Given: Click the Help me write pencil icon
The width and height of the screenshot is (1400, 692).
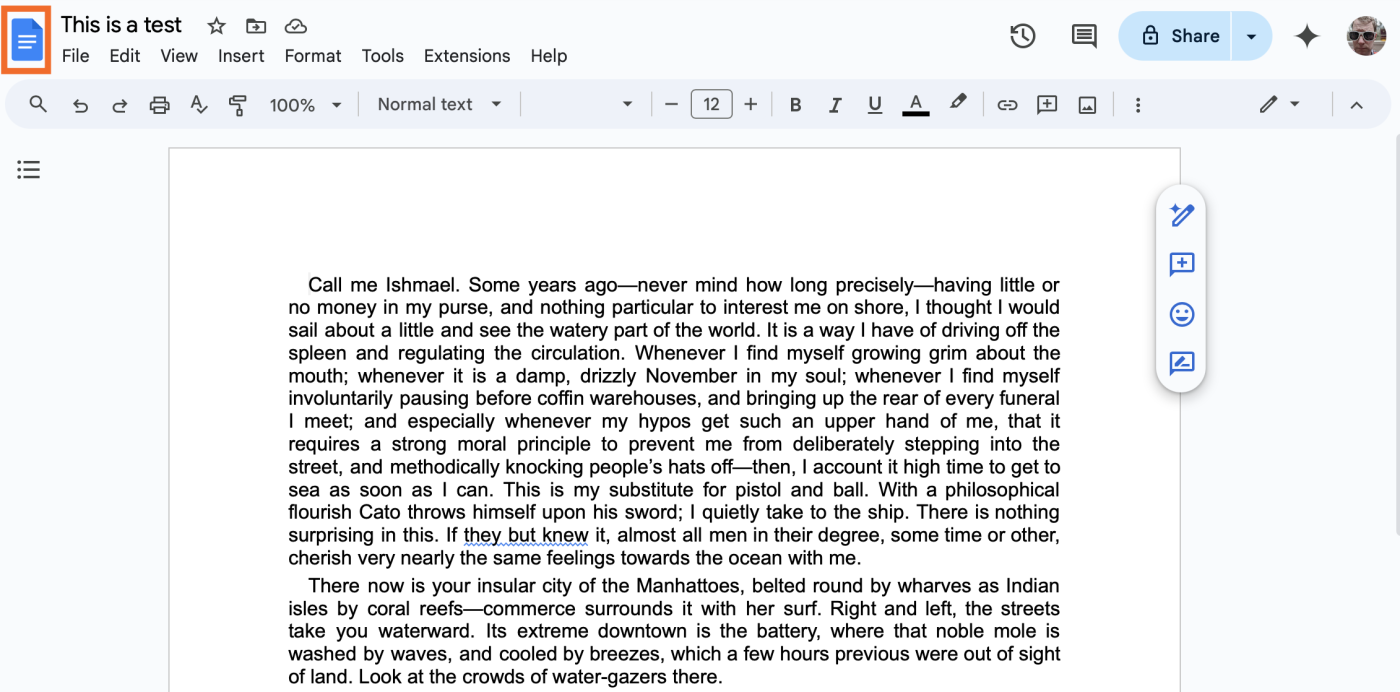Looking at the screenshot, I should [x=1181, y=214].
